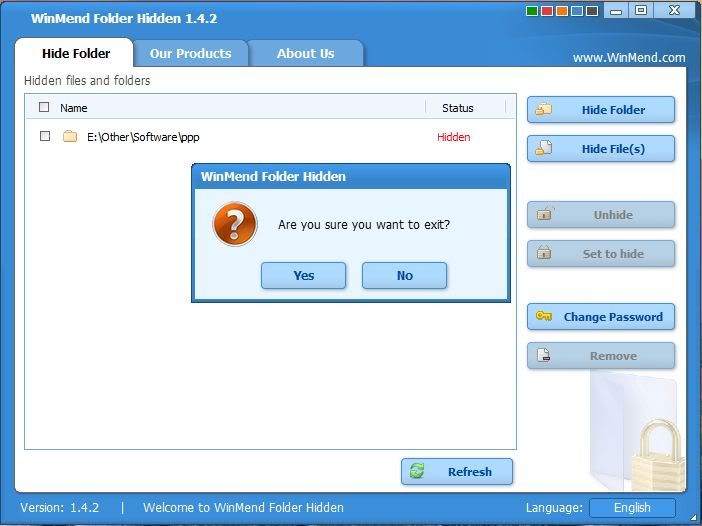
Task: Click the key icon for Change Password
Action: click(544, 317)
